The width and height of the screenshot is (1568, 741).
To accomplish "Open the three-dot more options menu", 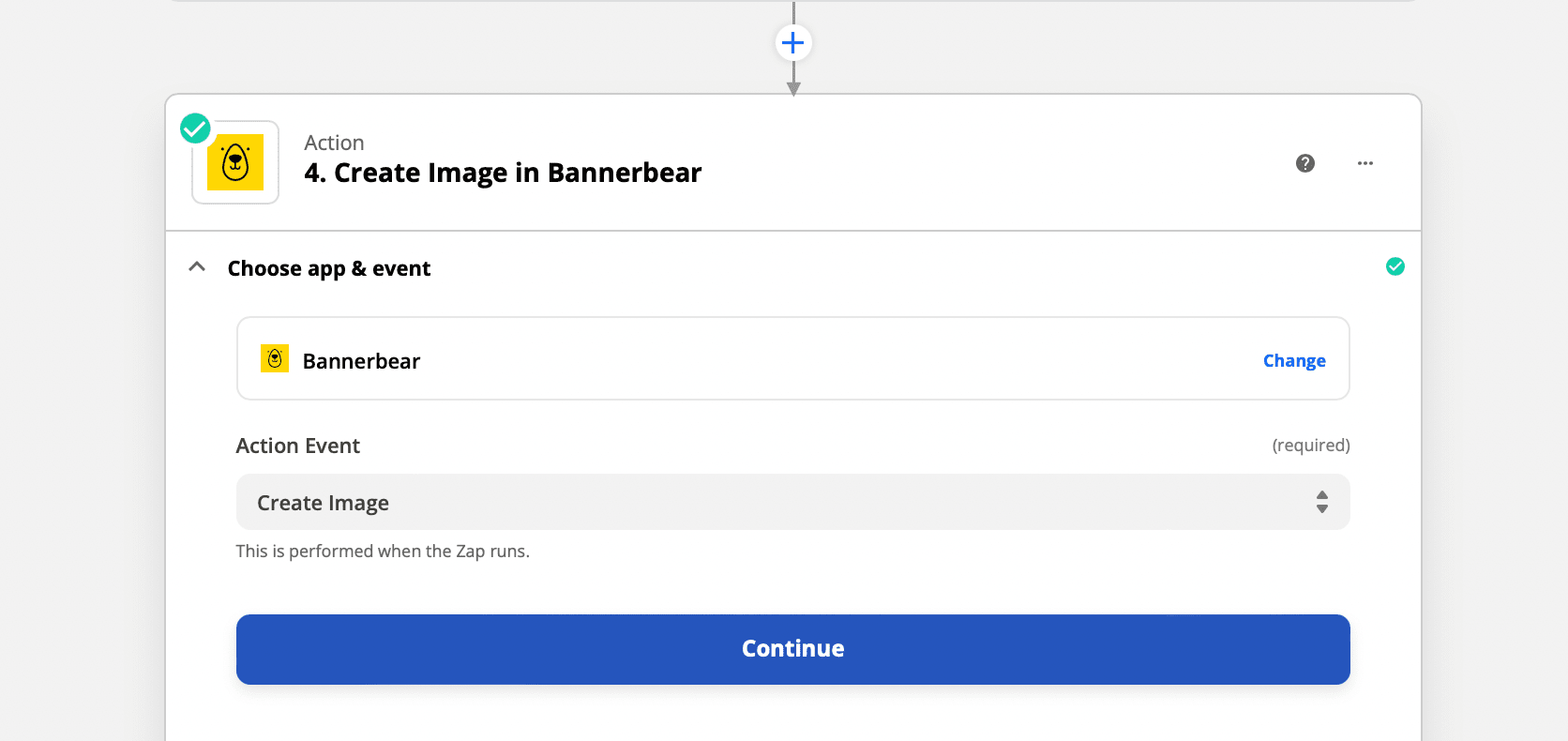I will pos(1364,163).
